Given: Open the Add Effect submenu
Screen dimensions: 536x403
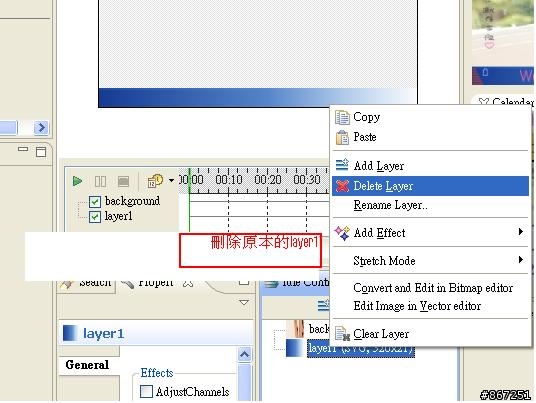Looking at the screenshot, I should 430,233.
